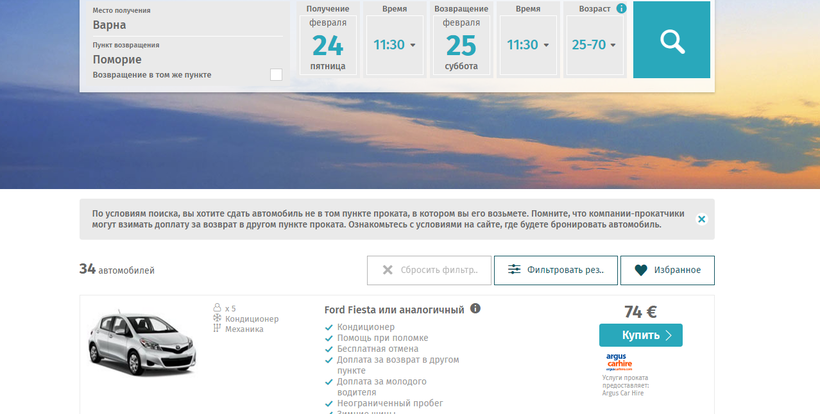Click the Фильтровать результаты button
820x414 pixels.
[555, 270]
